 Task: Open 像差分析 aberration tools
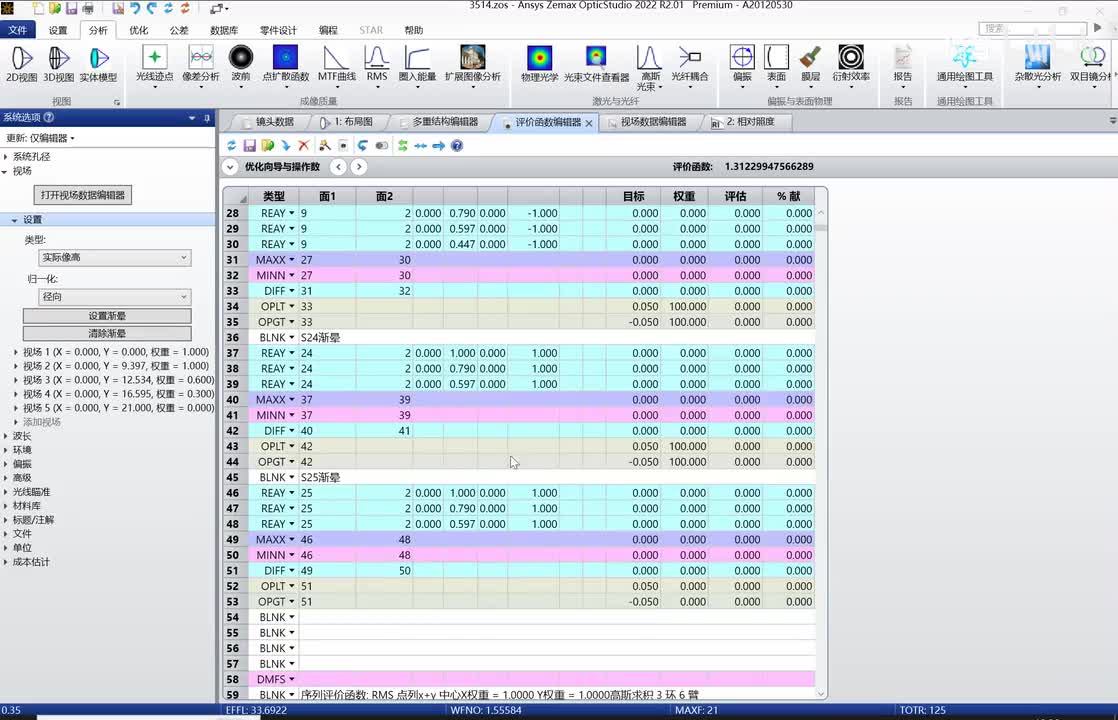pyautogui.click(x=201, y=66)
